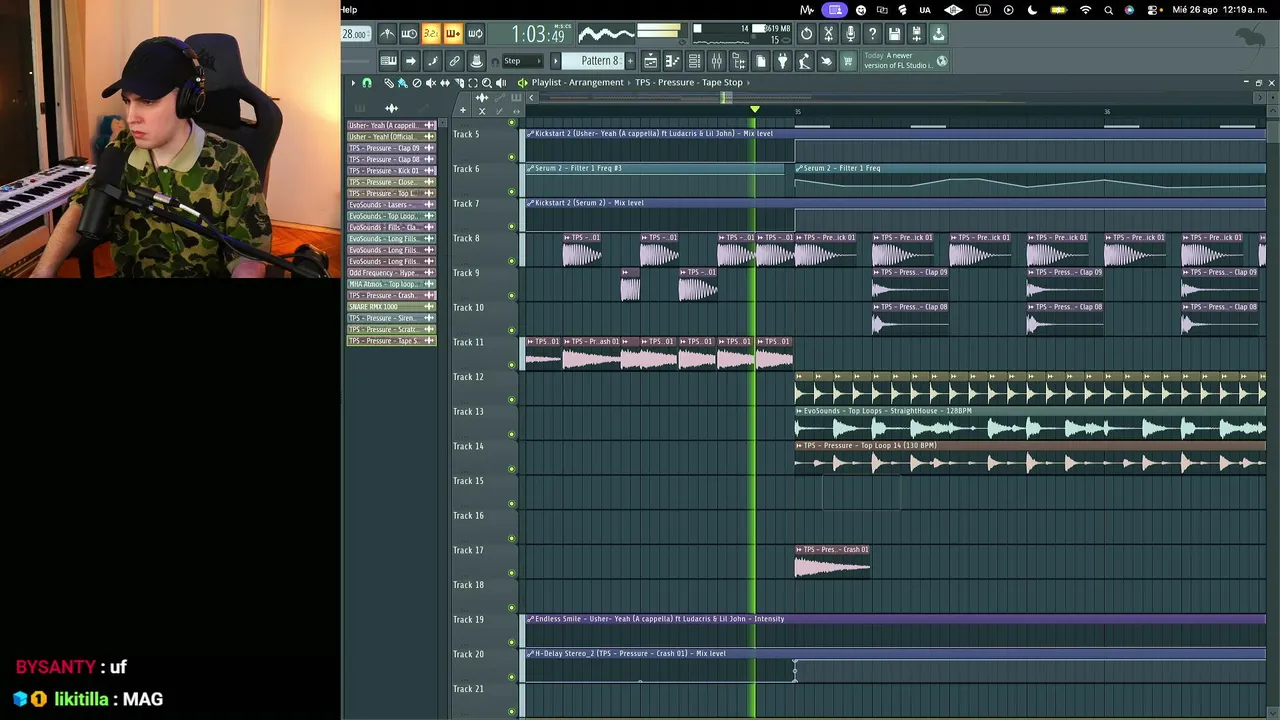Open macOS Control Center
Viewport: 1280px width, 720px height.
click(1152, 10)
